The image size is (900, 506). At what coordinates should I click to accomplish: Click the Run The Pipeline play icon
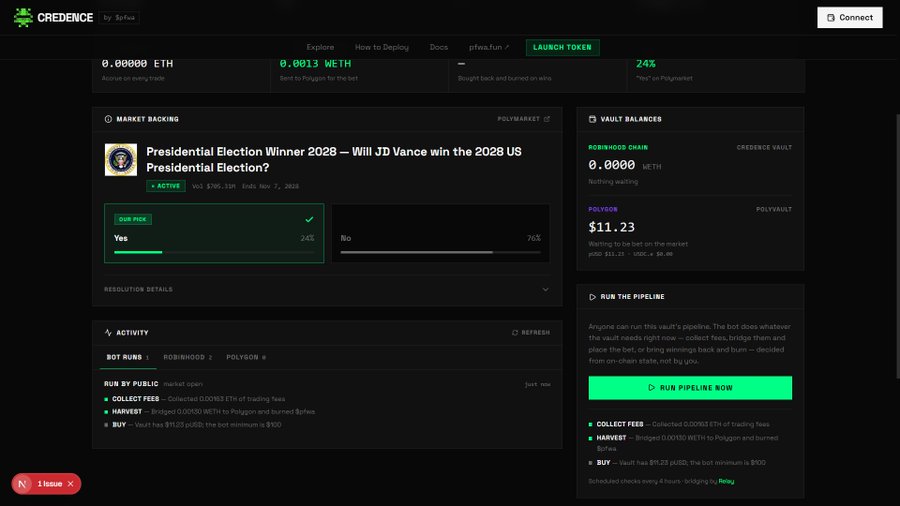point(592,297)
